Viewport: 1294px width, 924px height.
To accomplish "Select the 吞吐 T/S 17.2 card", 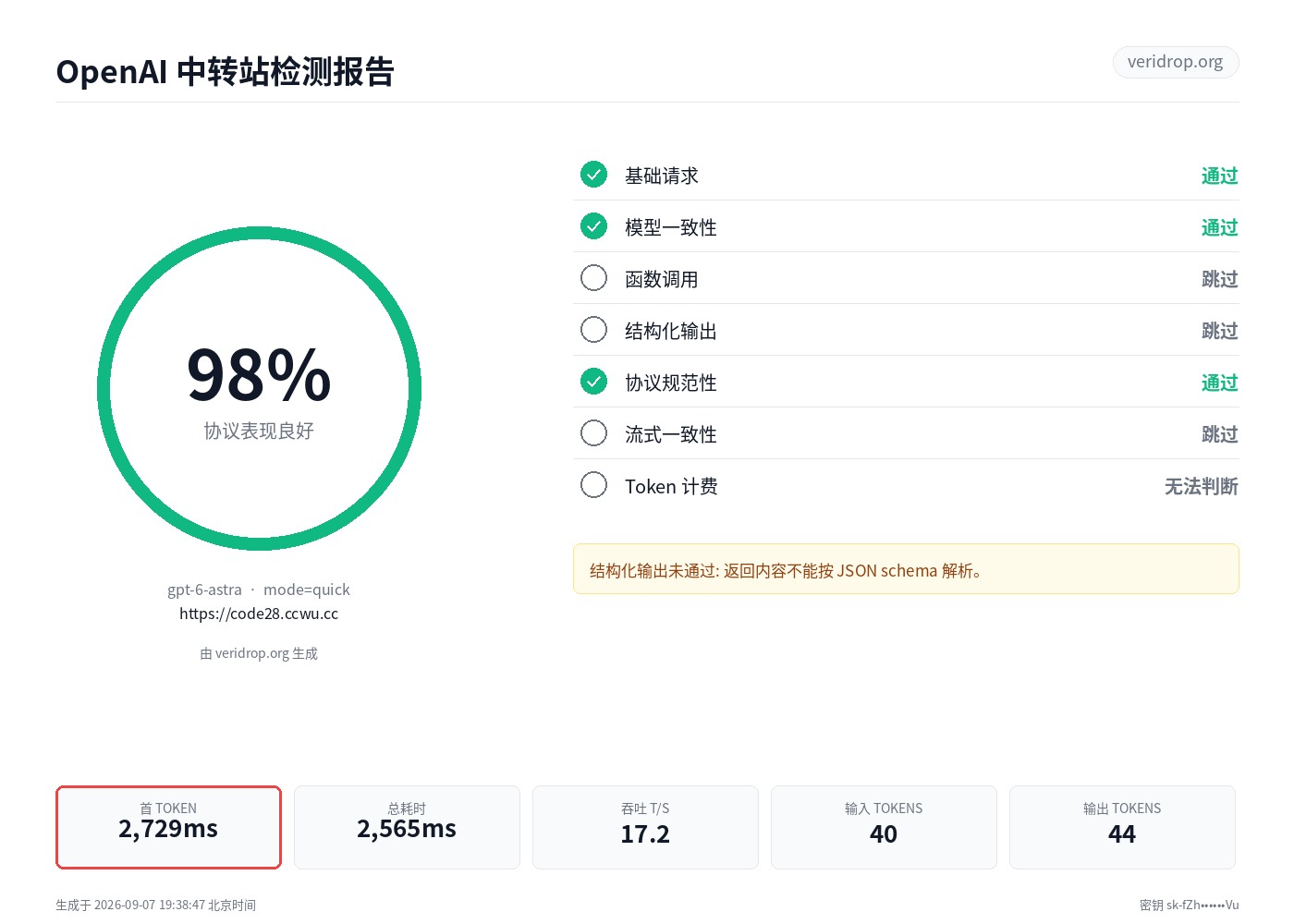I will coord(645,827).
